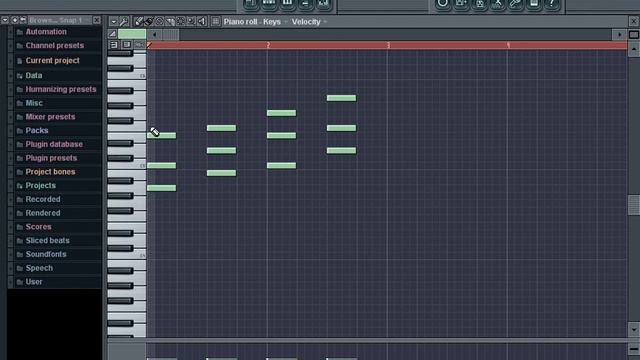640x360 pixels.
Task: Open the Plugin database folder
Action: [x=55, y=144]
